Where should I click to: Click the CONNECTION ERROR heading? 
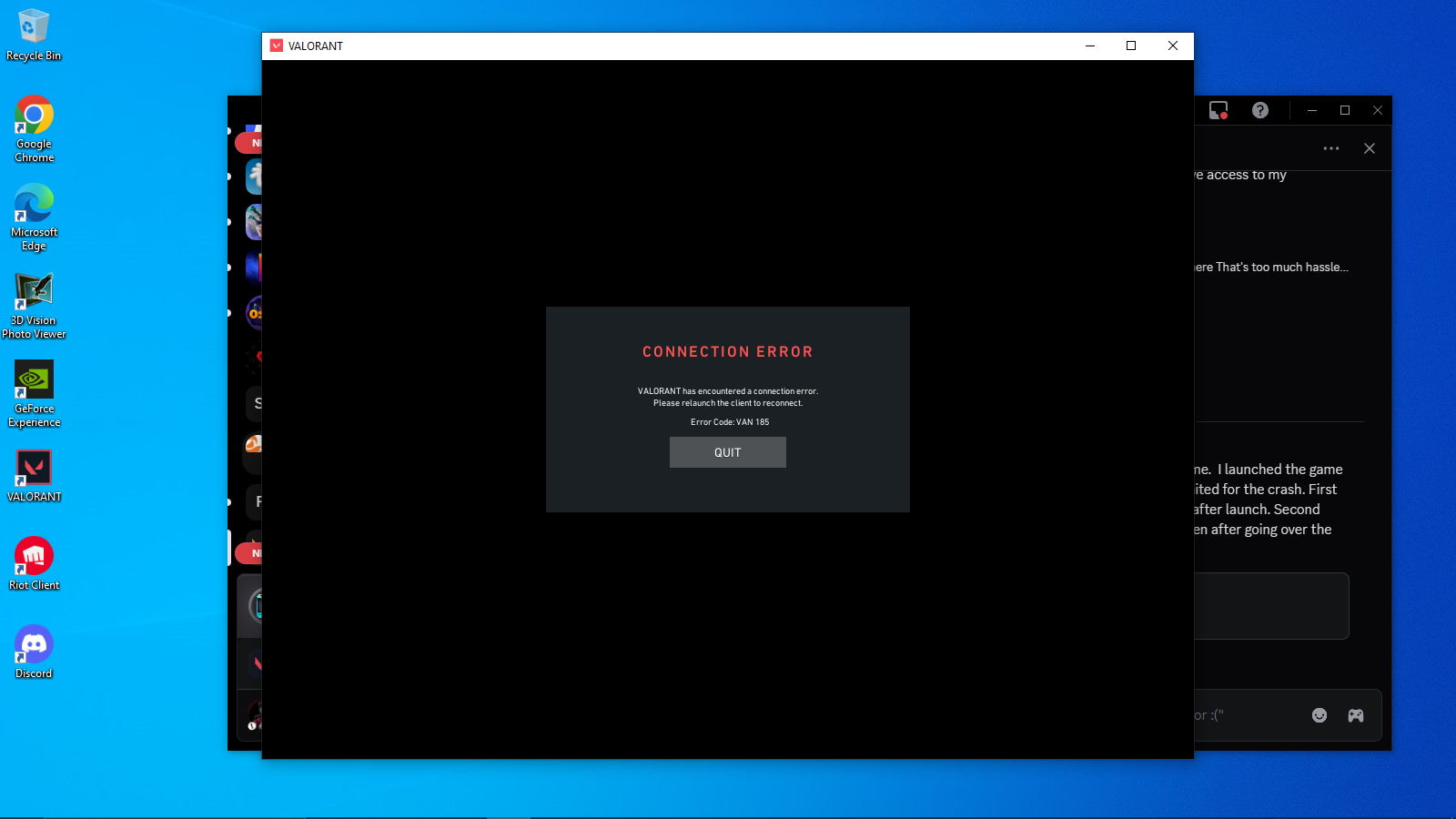pyautogui.click(x=728, y=352)
